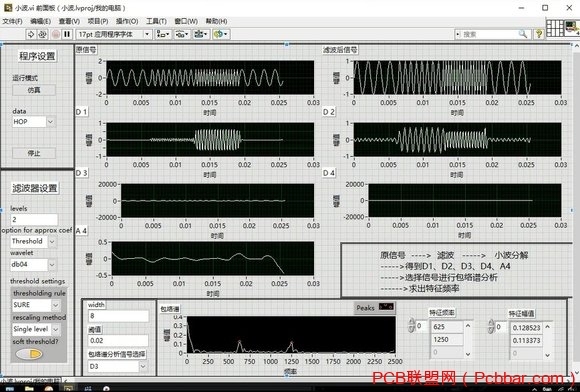Open the application font selector dropdown
This screenshot has height=392, width=580.
147,34
